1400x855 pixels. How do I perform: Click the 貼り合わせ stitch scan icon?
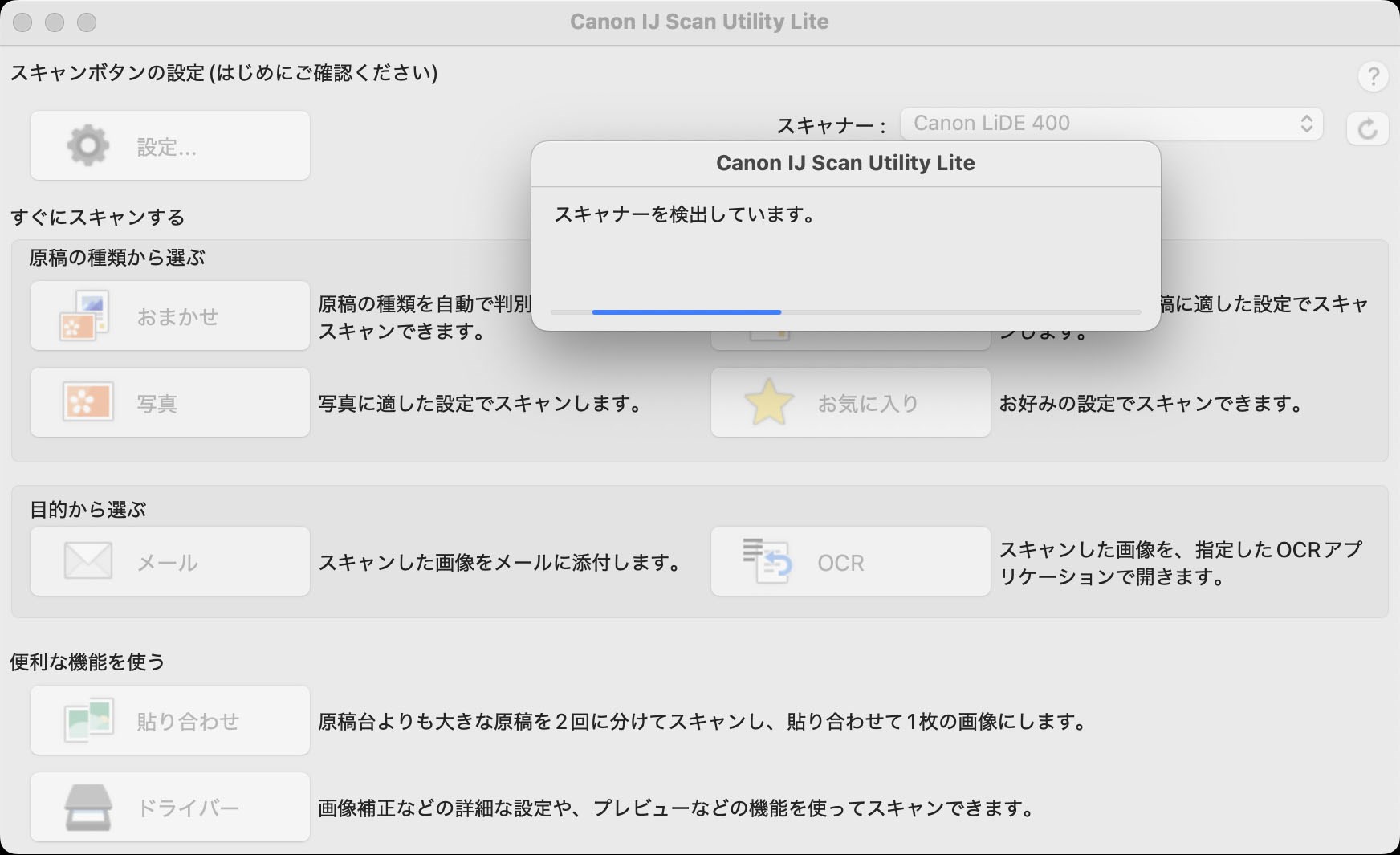tap(88, 720)
